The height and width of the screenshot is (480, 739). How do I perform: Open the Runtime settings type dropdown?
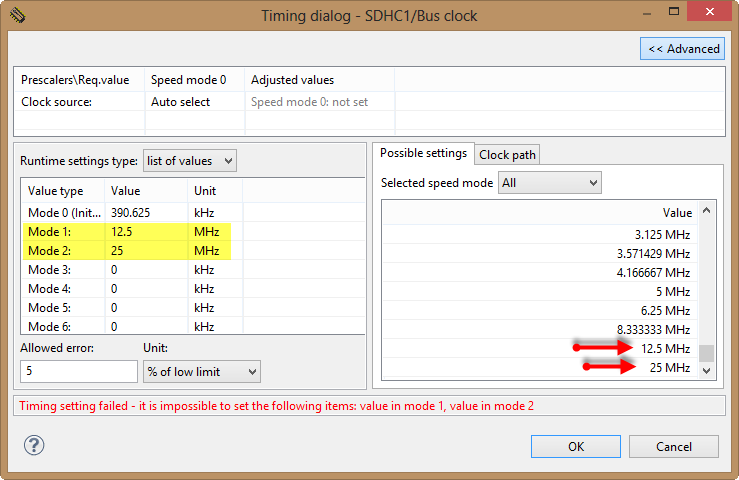(189, 160)
